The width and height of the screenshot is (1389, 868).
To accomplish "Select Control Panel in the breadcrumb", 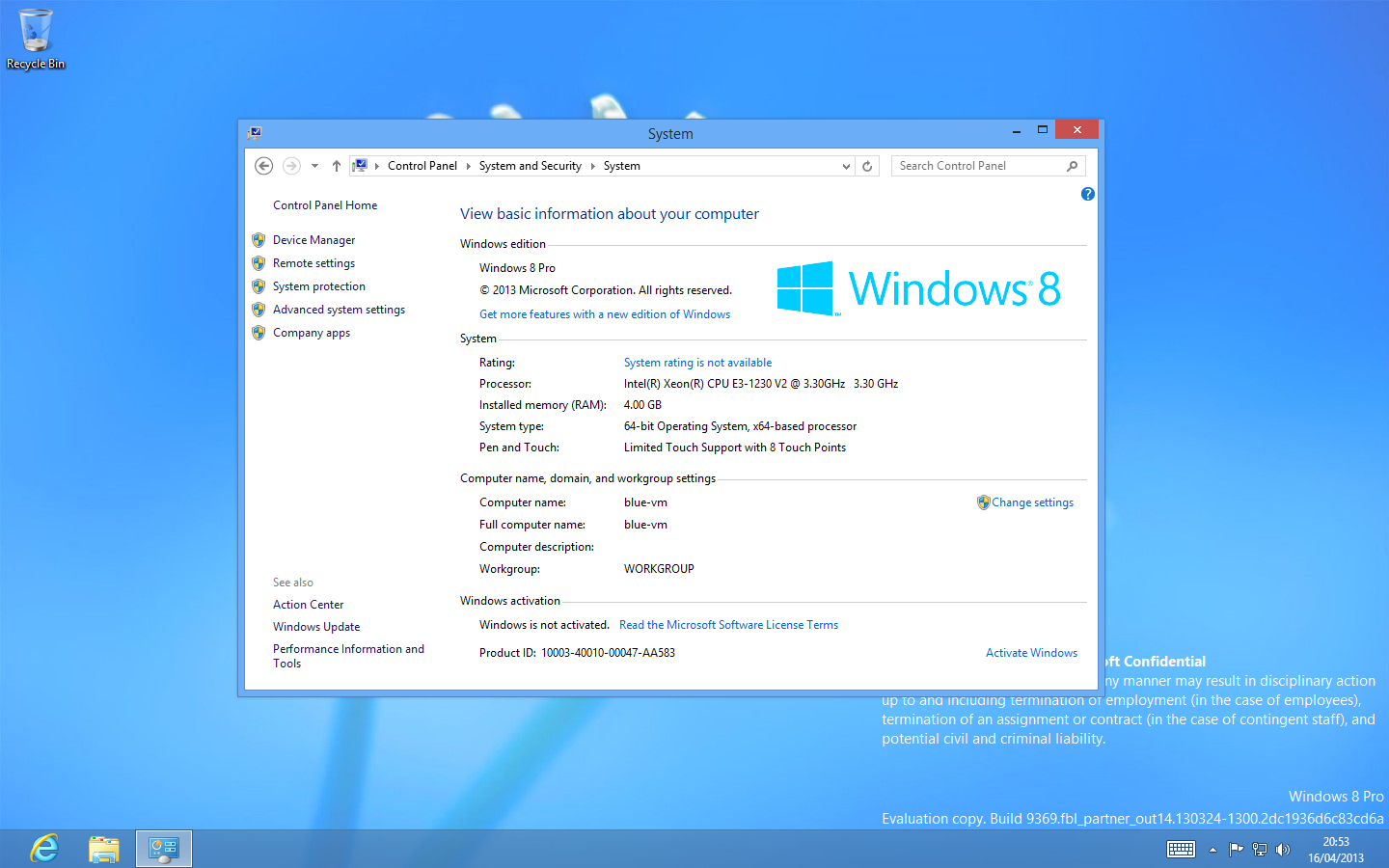I will point(422,166).
